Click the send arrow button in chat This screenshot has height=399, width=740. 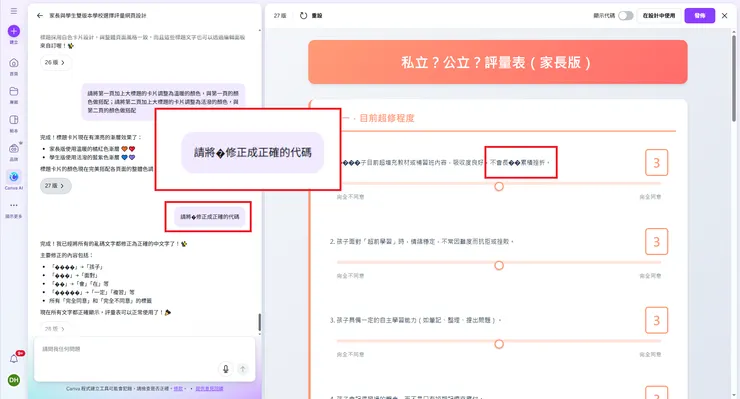243,369
